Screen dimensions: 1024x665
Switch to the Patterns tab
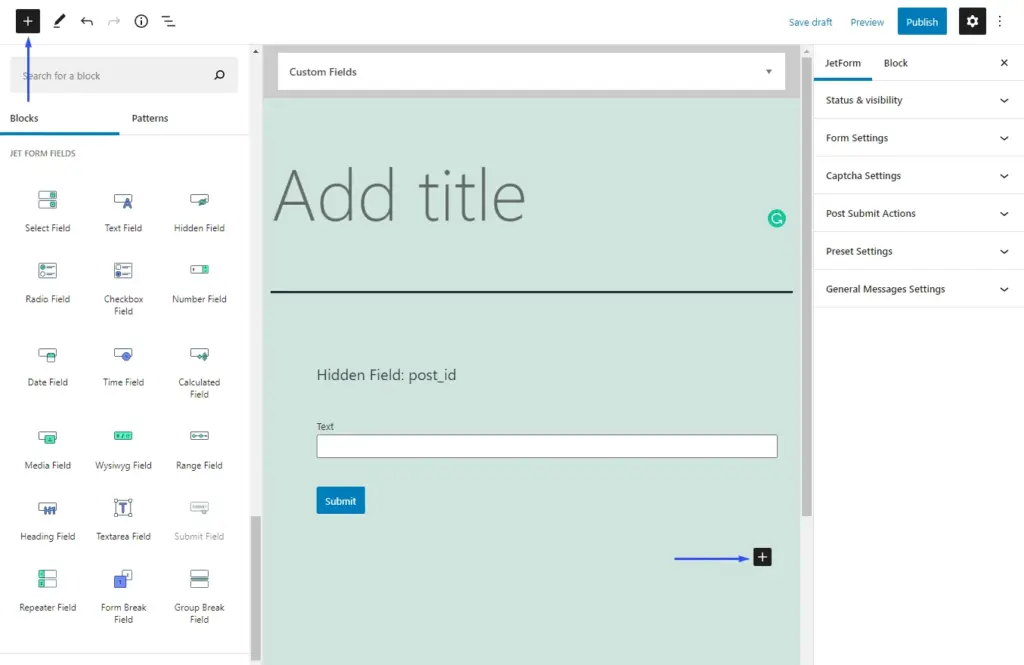[150, 118]
